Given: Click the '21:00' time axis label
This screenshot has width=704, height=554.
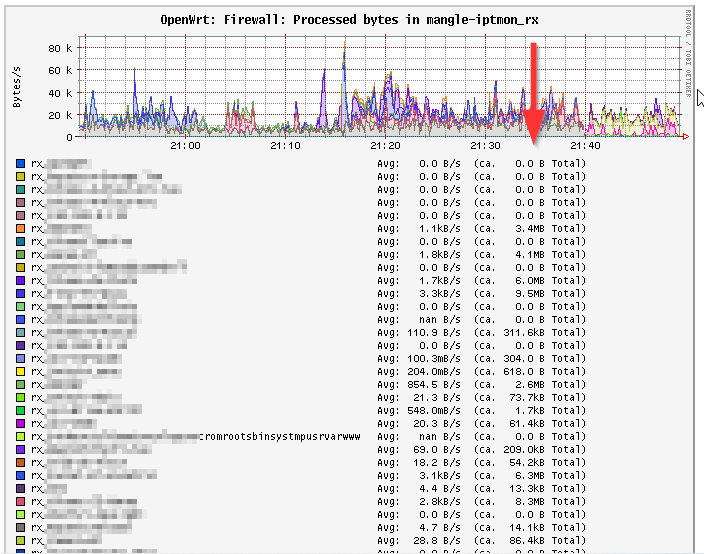Looking at the screenshot, I should pos(185,145).
